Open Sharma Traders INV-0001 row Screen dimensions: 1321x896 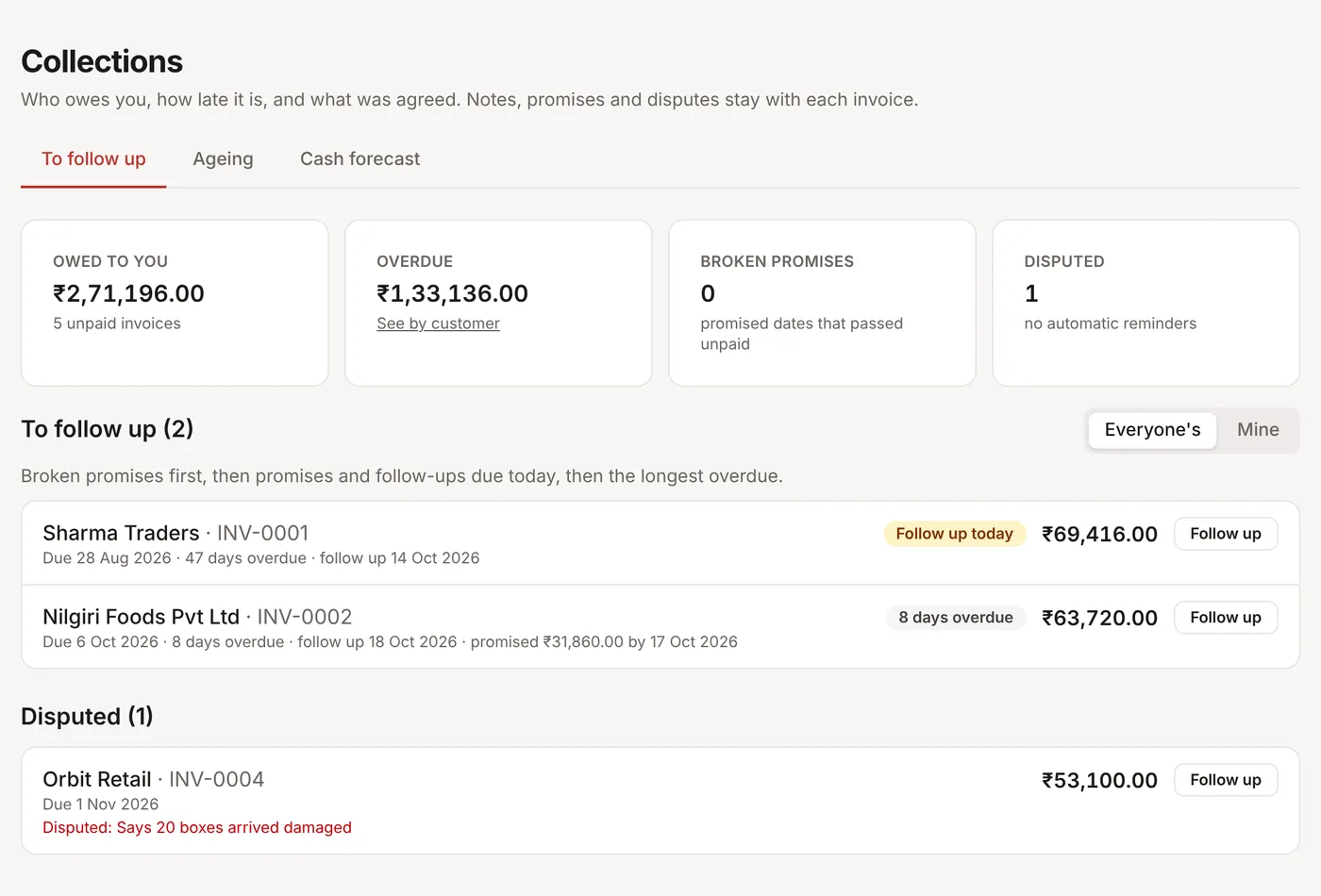660,543
